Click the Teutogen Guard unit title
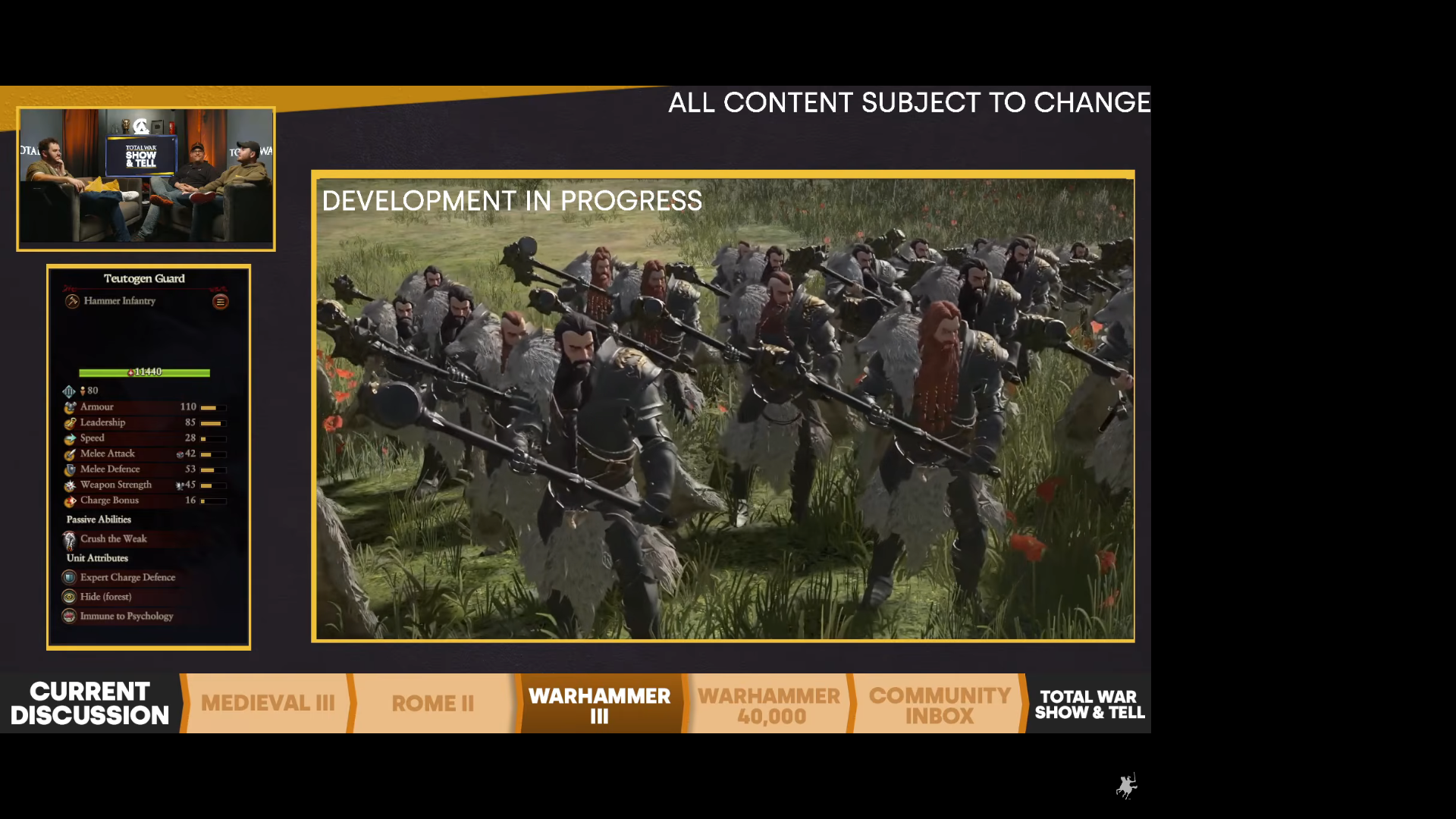The width and height of the screenshot is (1456, 819). tap(144, 278)
